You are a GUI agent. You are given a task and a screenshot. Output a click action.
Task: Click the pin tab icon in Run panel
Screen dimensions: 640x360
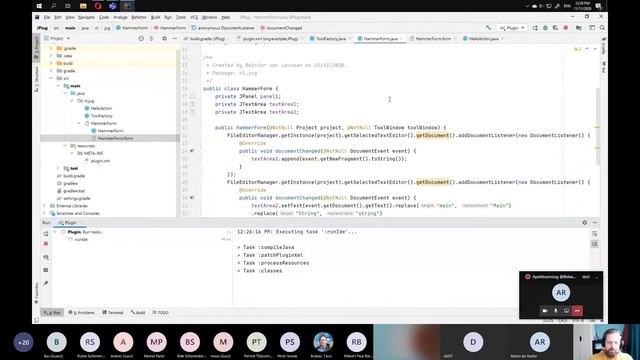[x=46, y=283]
